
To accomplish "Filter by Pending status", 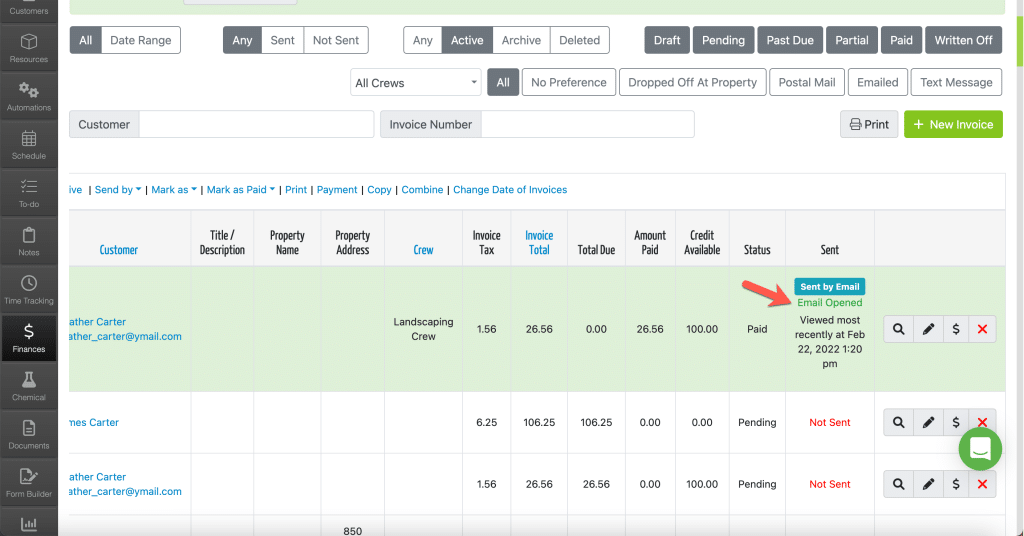I will pos(723,40).
